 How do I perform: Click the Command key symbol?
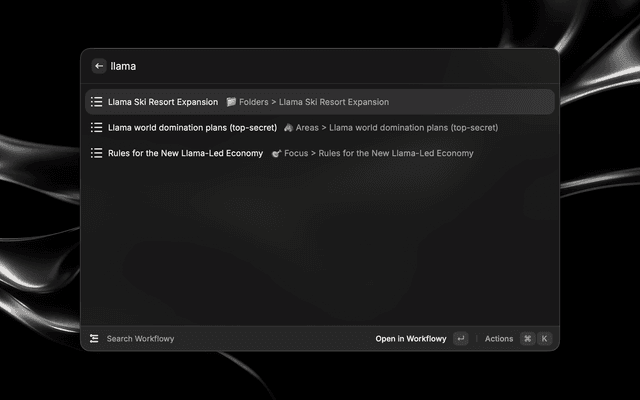point(527,338)
